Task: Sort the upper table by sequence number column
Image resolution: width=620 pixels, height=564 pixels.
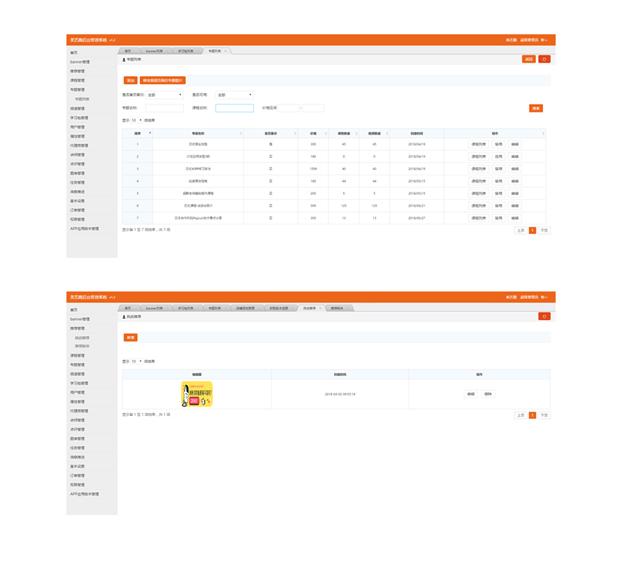Action: click(x=138, y=133)
